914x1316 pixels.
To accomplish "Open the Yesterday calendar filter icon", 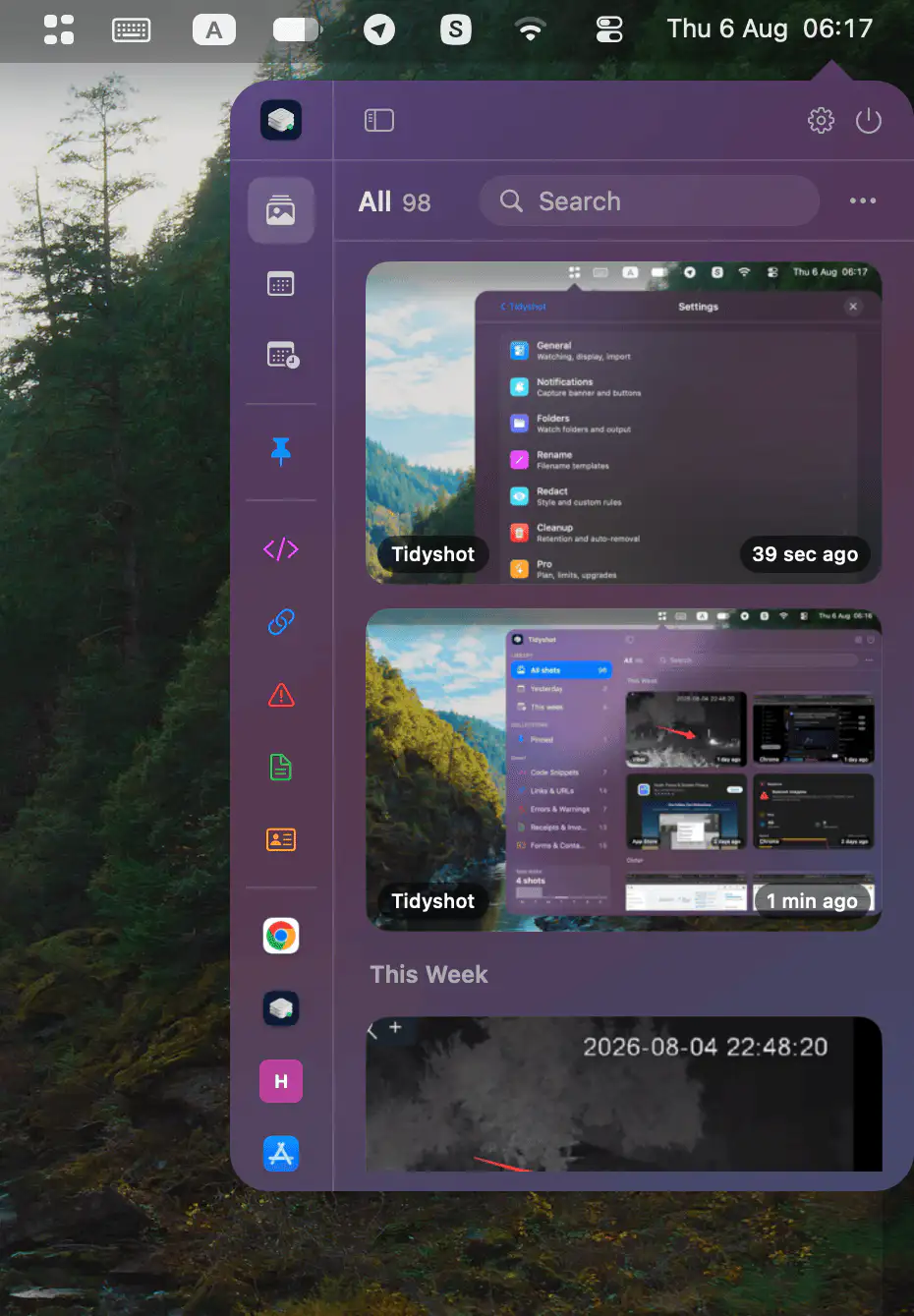I will click(x=281, y=285).
